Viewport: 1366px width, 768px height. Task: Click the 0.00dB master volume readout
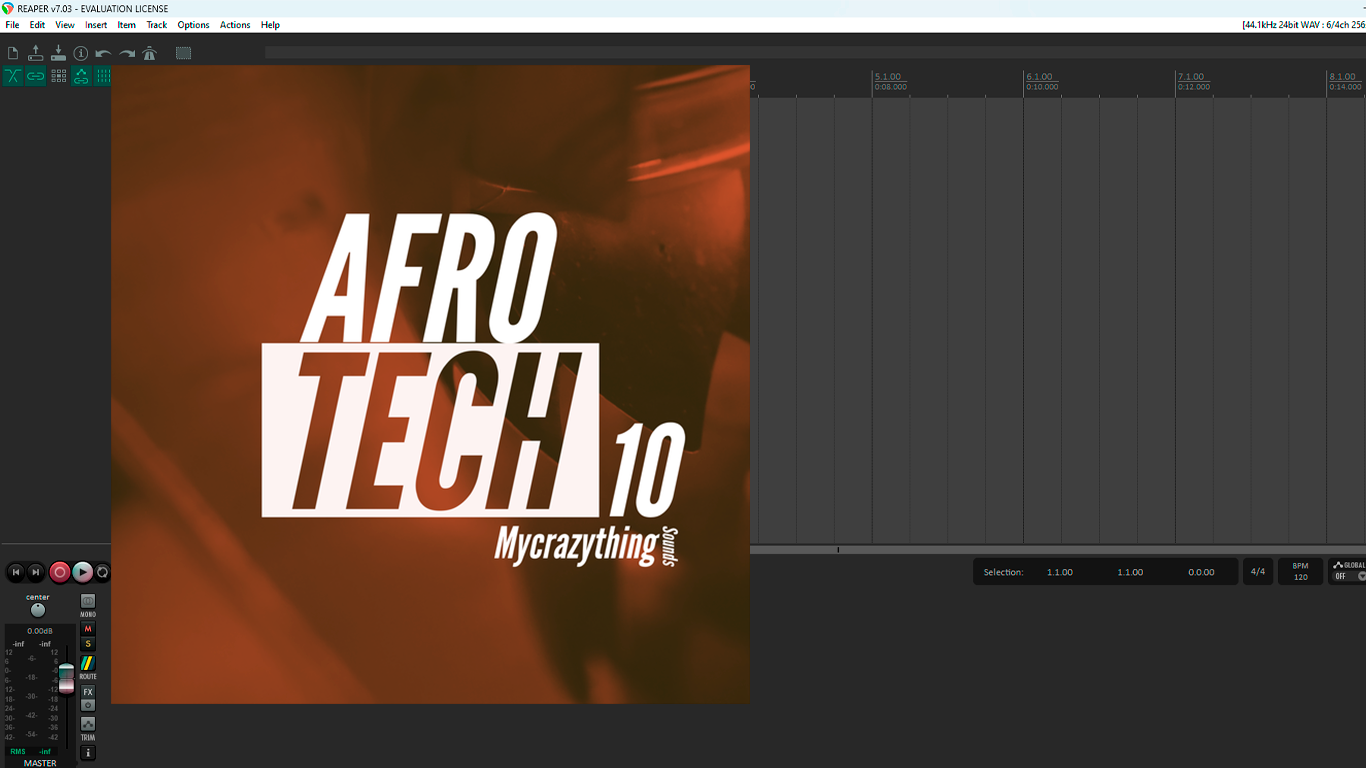click(x=40, y=631)
